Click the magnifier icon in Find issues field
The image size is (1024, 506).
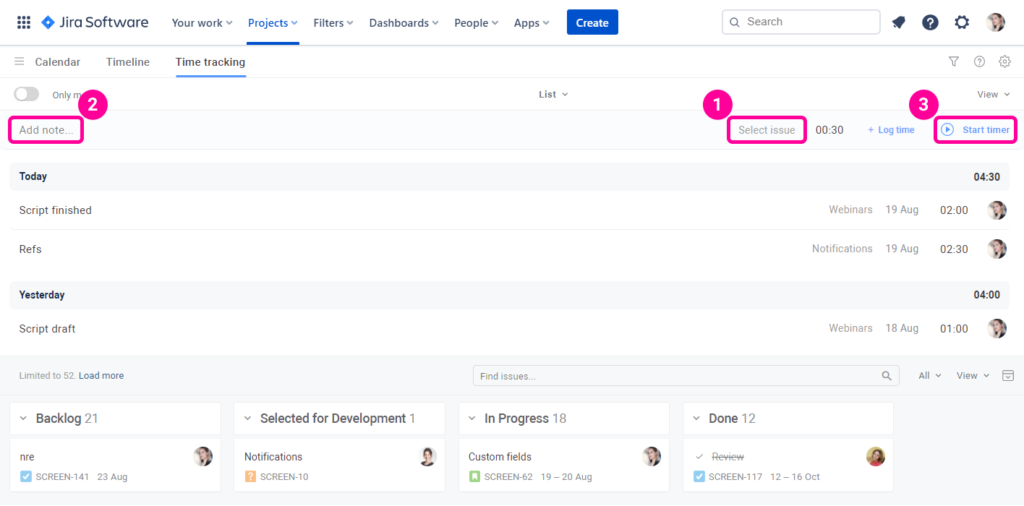click(x=886, y=375)
